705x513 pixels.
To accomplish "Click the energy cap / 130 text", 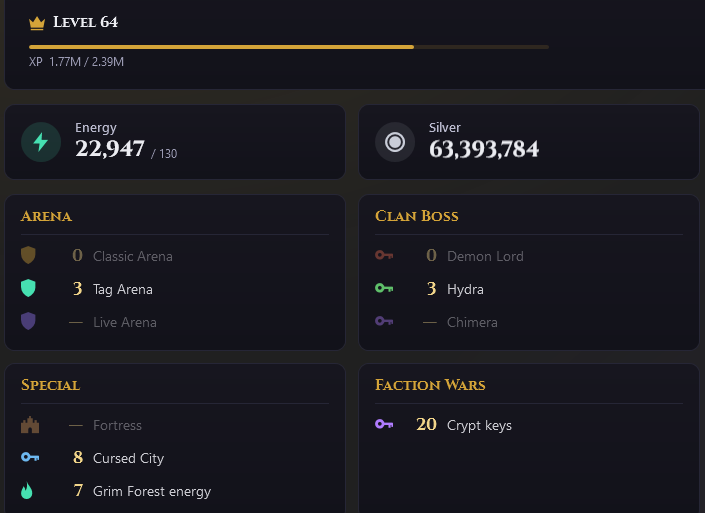I will click(164, 154).
